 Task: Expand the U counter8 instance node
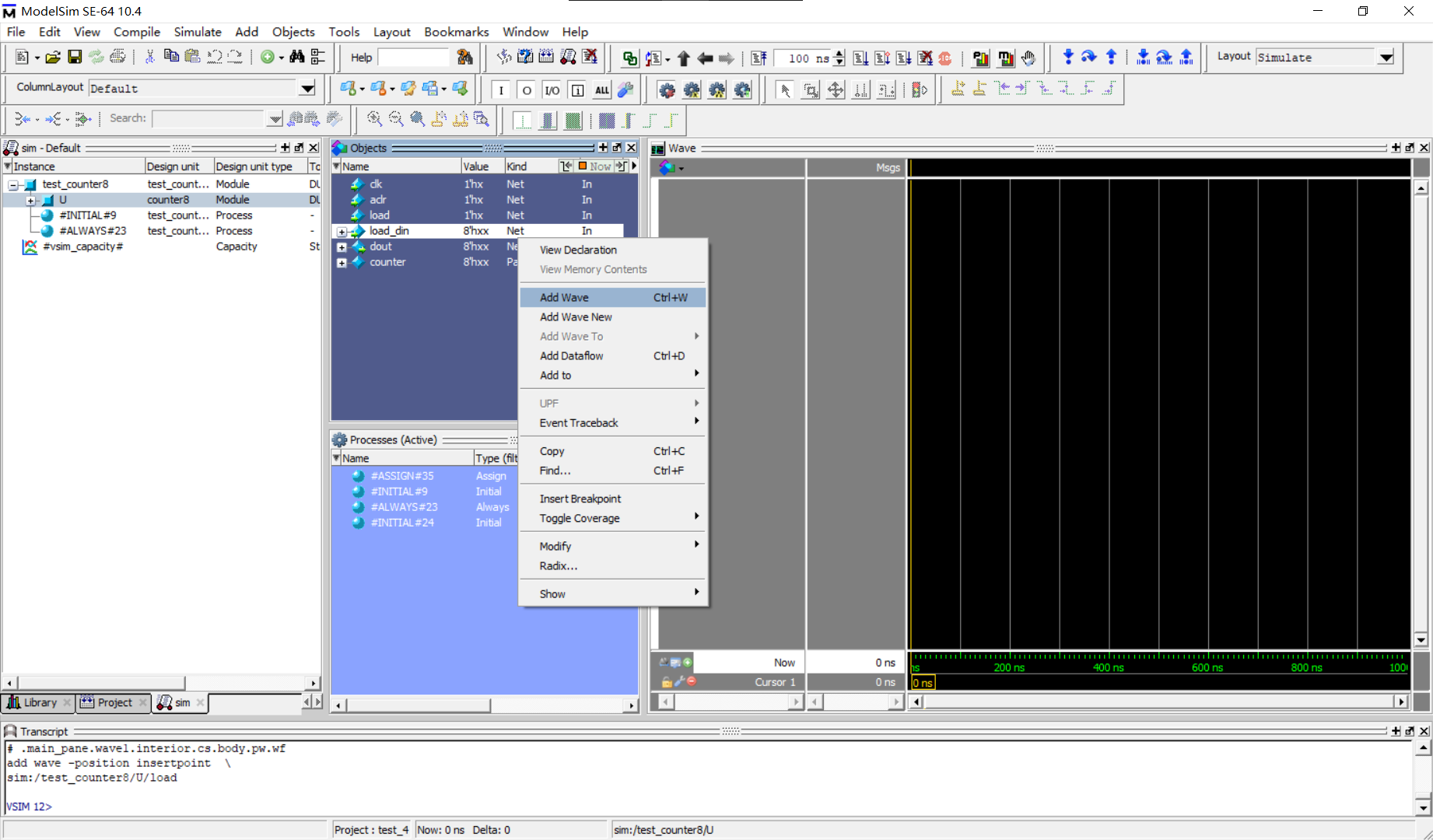(30, 201)
